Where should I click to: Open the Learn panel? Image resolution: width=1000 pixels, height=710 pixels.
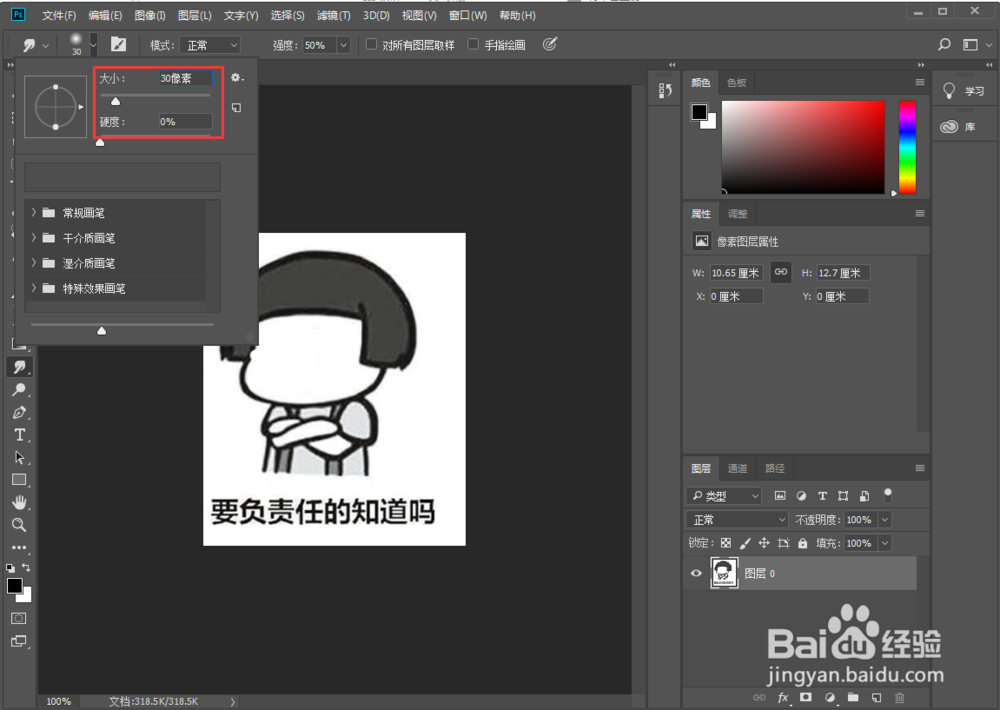click(963, 91)
